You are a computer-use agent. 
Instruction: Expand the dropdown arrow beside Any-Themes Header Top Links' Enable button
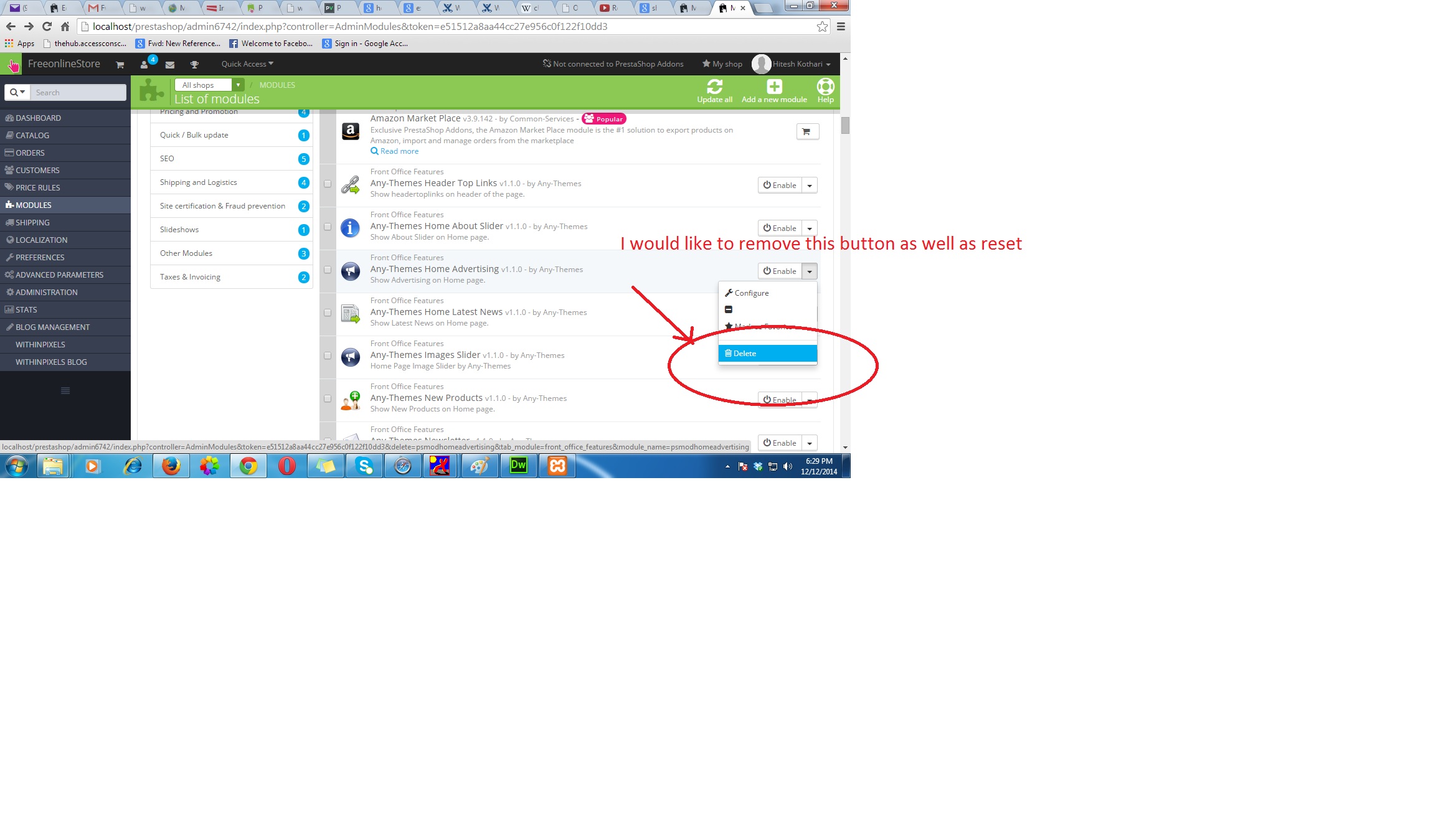[x=809, y=186]
